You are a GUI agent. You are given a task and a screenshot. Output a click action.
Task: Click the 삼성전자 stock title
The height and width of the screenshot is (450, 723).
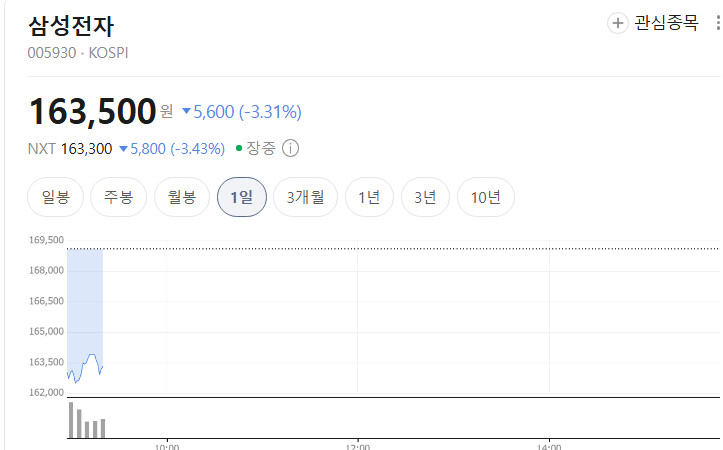(71, 26)
